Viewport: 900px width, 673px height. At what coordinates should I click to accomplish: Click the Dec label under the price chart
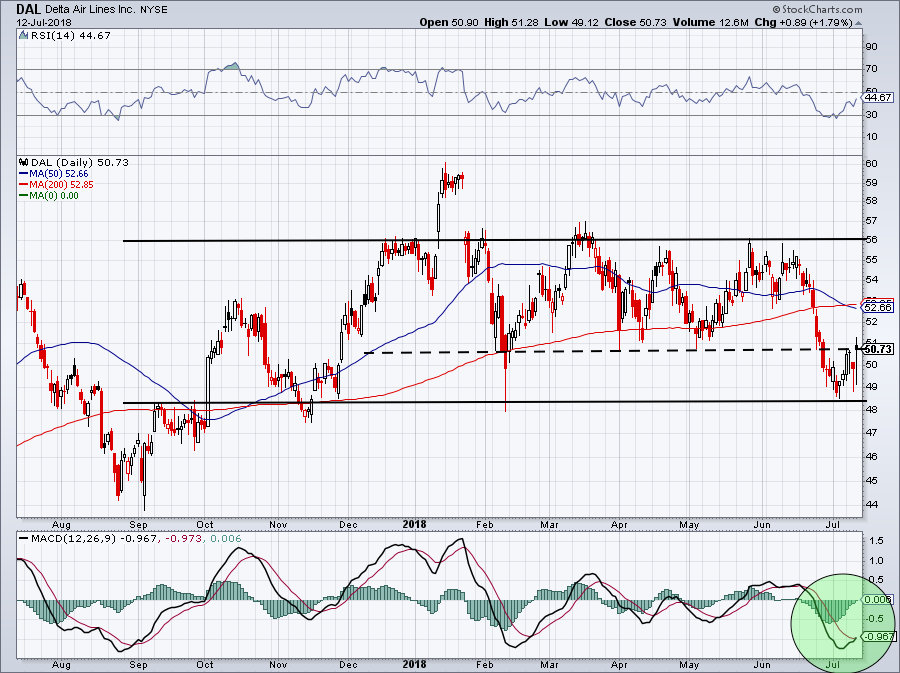348,524
